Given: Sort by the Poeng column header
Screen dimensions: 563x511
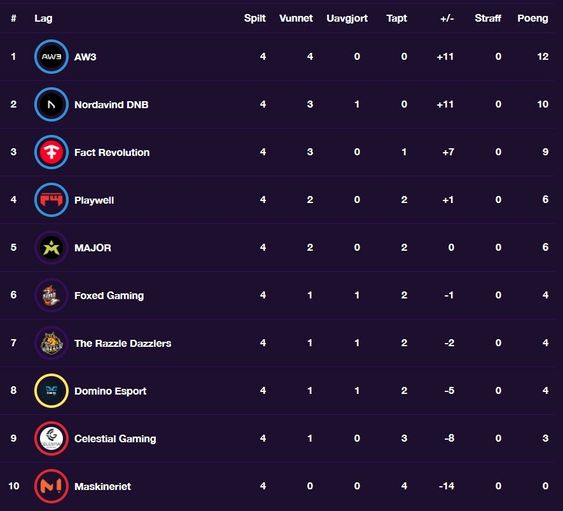Looking at the screenshot, I should (532, 18).
